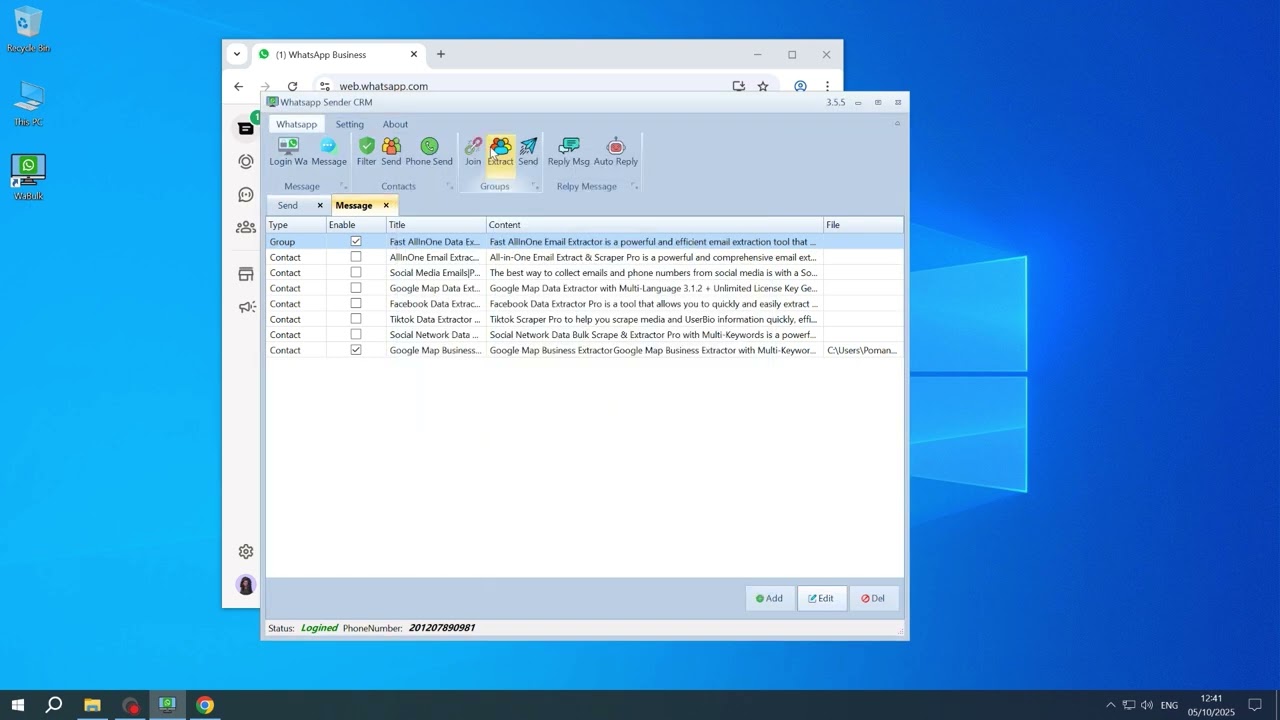Open the Auto Reply robot tool
The width and height of the screenshot is (1280, 720).
616,152
